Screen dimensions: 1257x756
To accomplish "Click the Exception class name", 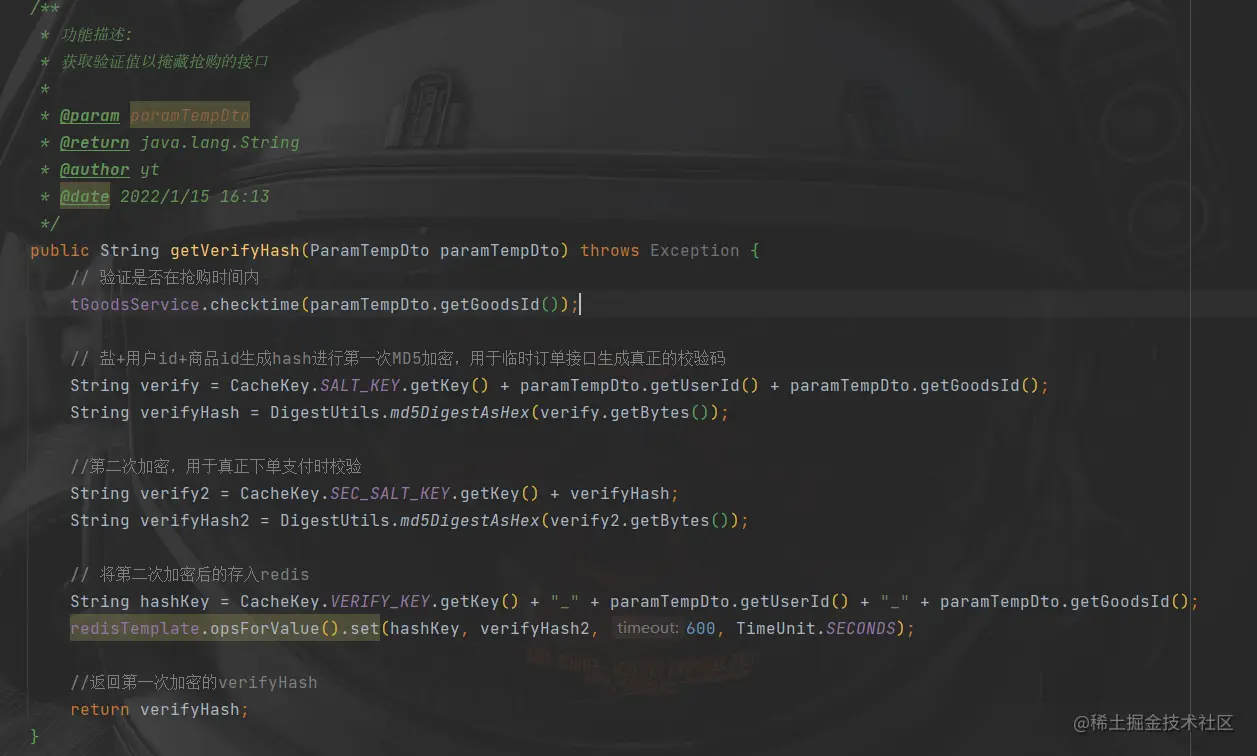I will (695, 251).
